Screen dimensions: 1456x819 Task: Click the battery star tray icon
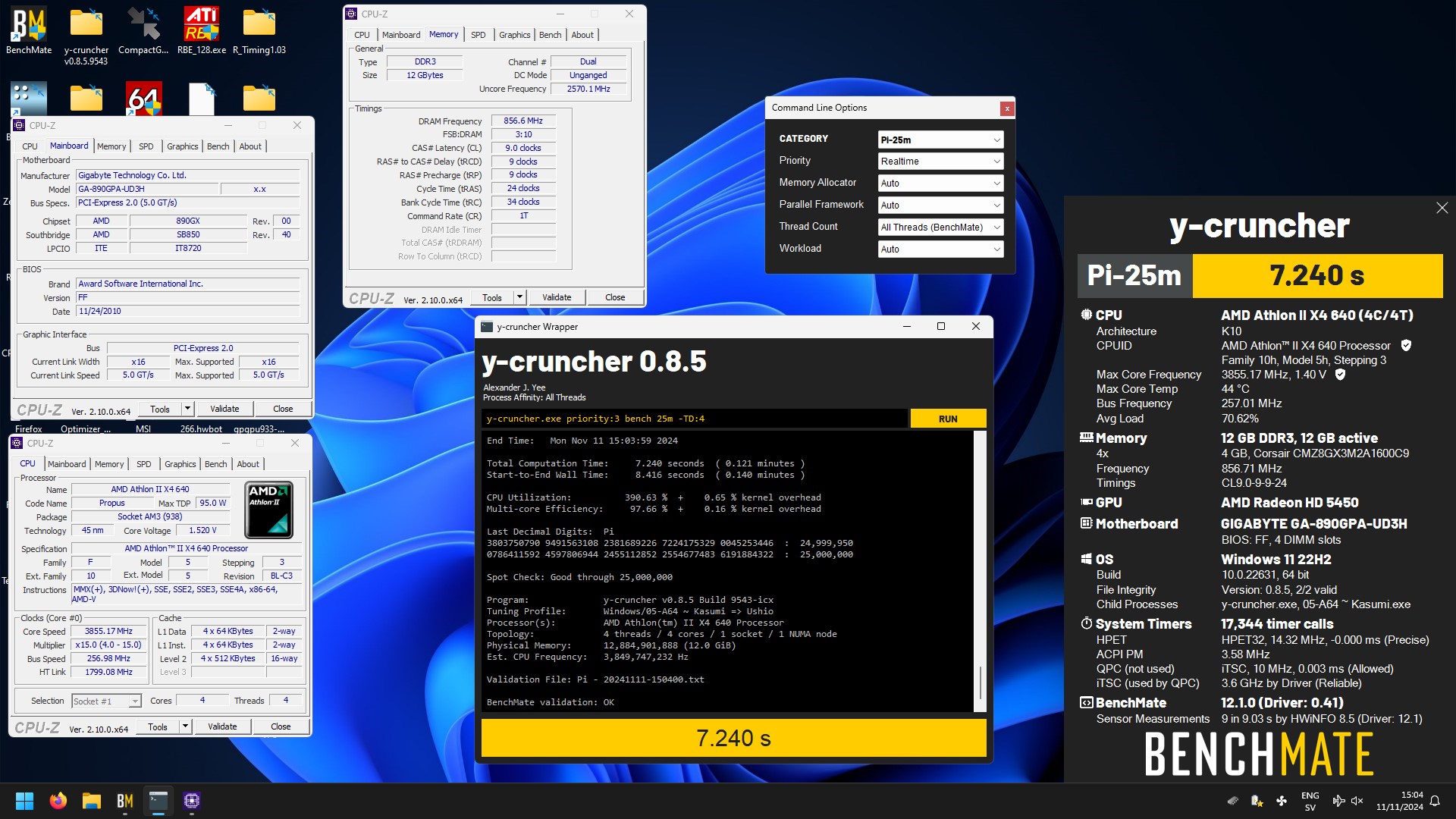click(x=1257, y=801)
